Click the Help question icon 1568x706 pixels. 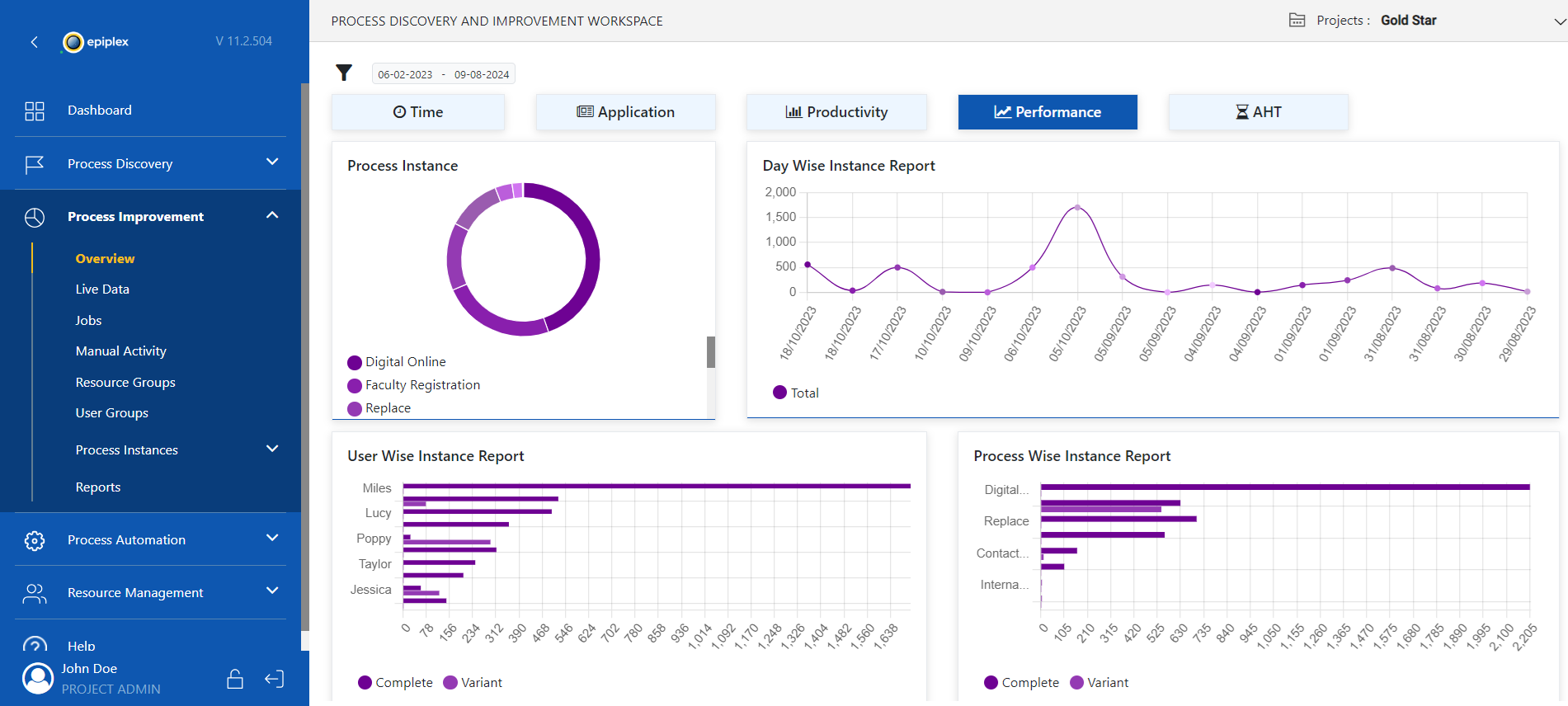coord(35,645)
